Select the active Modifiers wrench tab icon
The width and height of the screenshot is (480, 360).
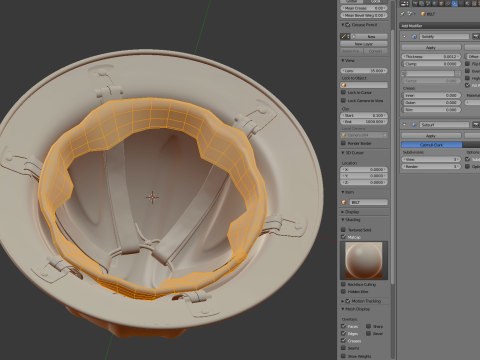click(x=455, y=3)
